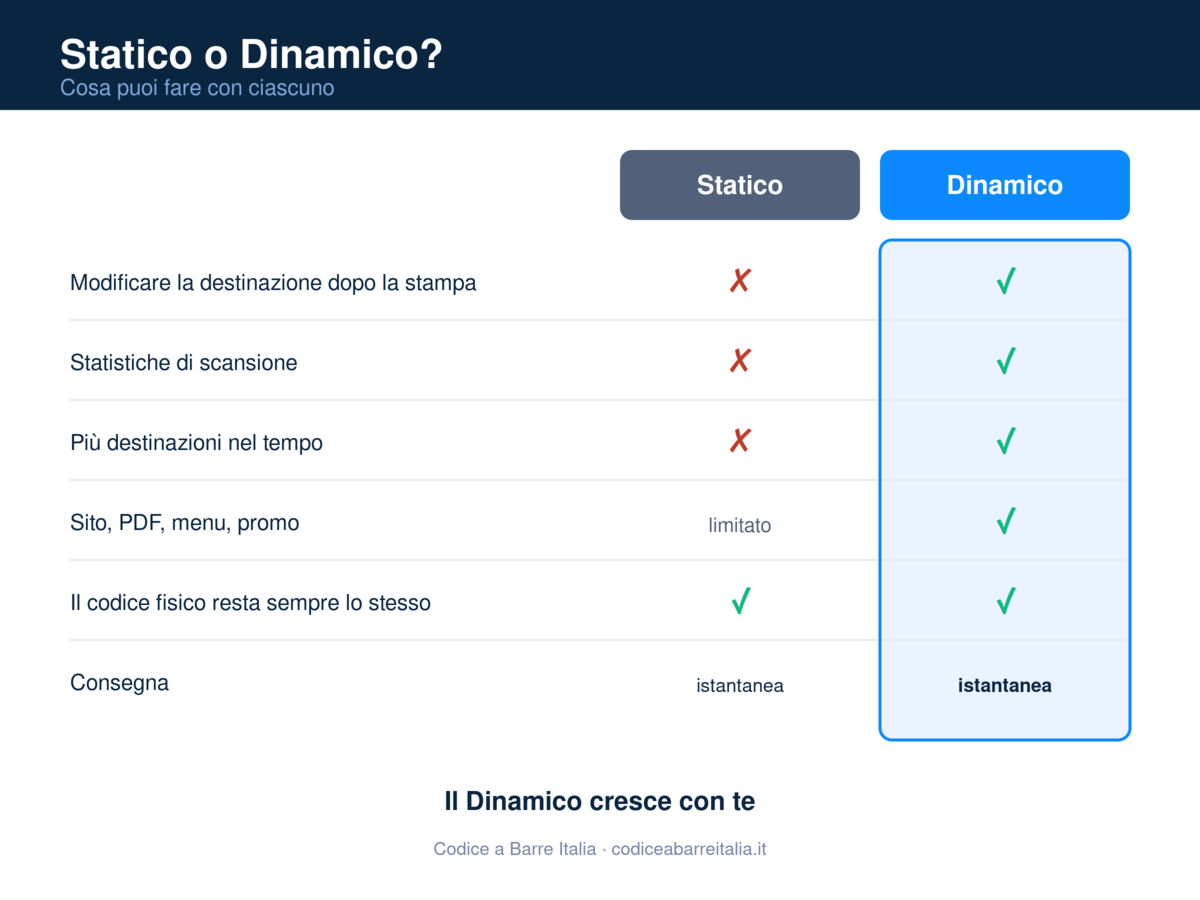Click the 'Statico o Dinamico?' title
The width and height of the screenshot is (1200, 900).
[x=251, y=54]
